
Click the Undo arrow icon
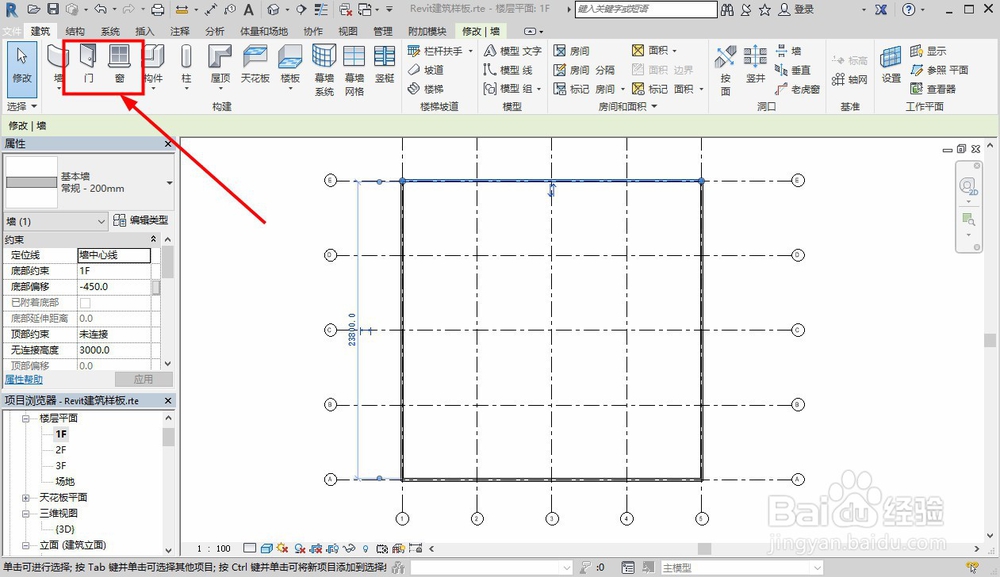coord(100,9)
